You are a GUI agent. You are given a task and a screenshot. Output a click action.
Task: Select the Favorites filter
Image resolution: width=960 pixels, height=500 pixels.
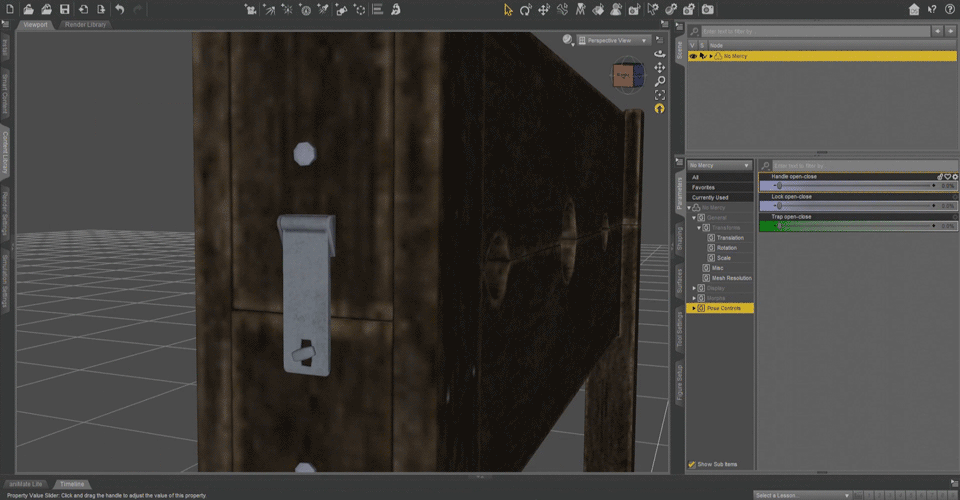720,187
